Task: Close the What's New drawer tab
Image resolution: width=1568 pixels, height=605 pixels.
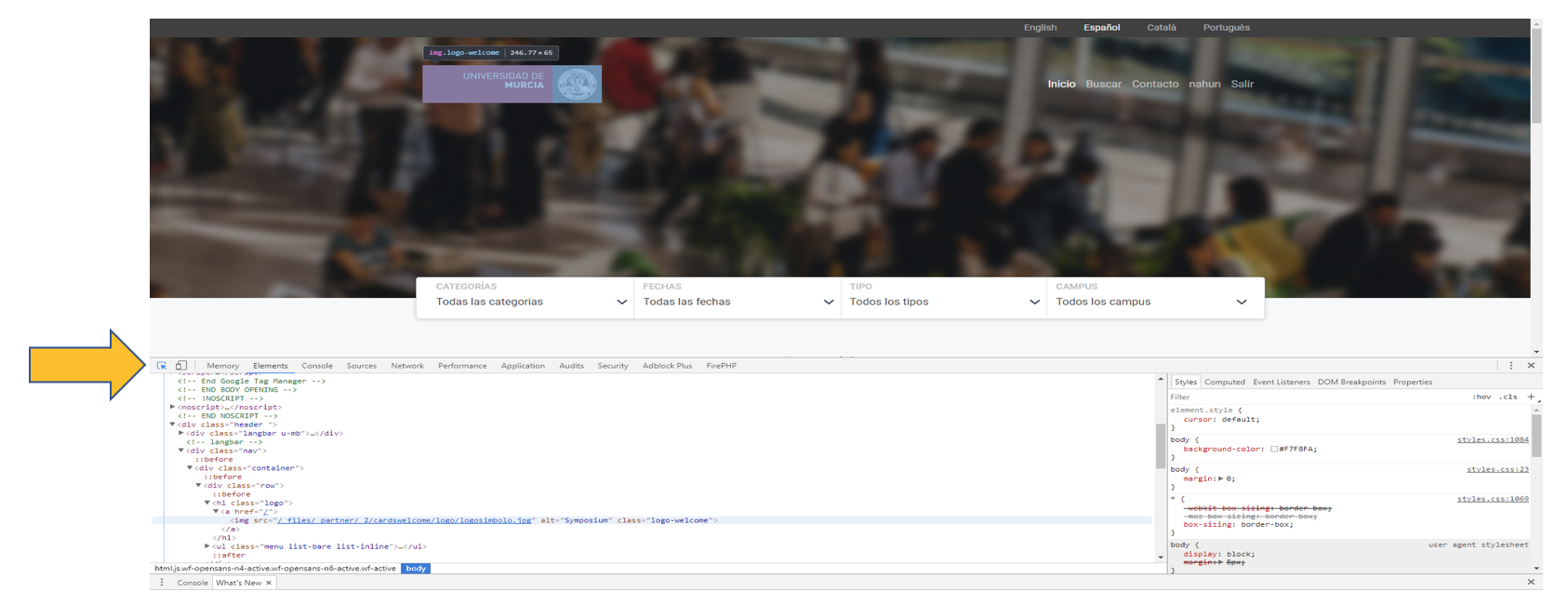Action: pyautogui.click(x=269, y=583)
